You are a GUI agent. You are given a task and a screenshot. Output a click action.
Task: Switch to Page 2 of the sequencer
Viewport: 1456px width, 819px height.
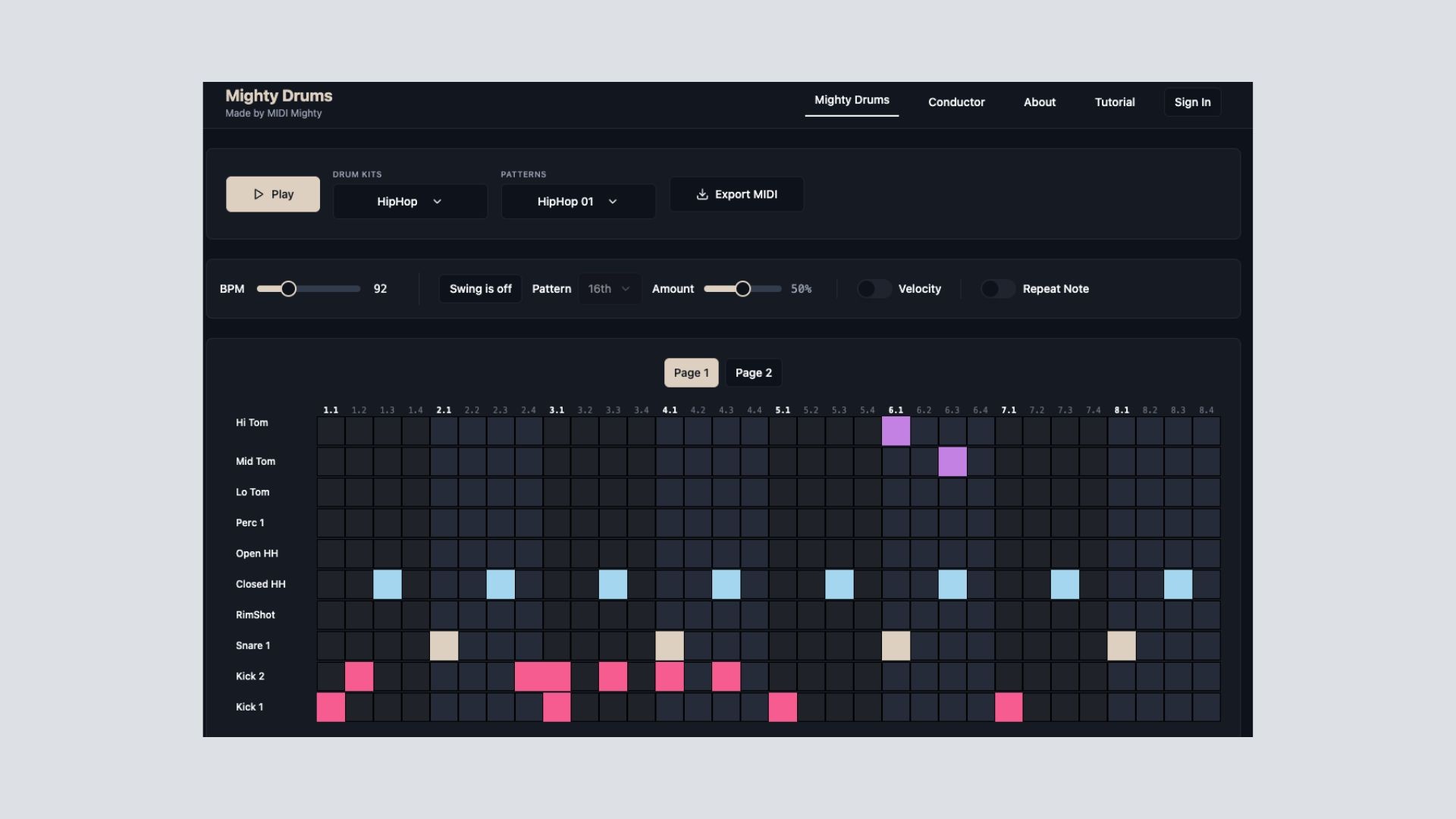753,373
